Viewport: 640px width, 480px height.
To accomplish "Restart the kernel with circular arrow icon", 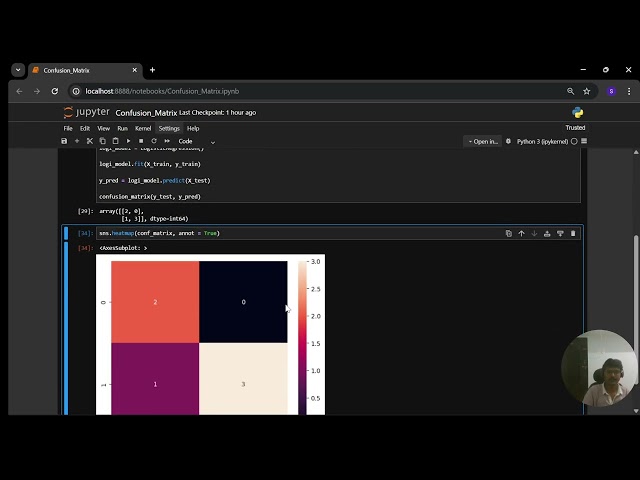I will click(154, 141).
